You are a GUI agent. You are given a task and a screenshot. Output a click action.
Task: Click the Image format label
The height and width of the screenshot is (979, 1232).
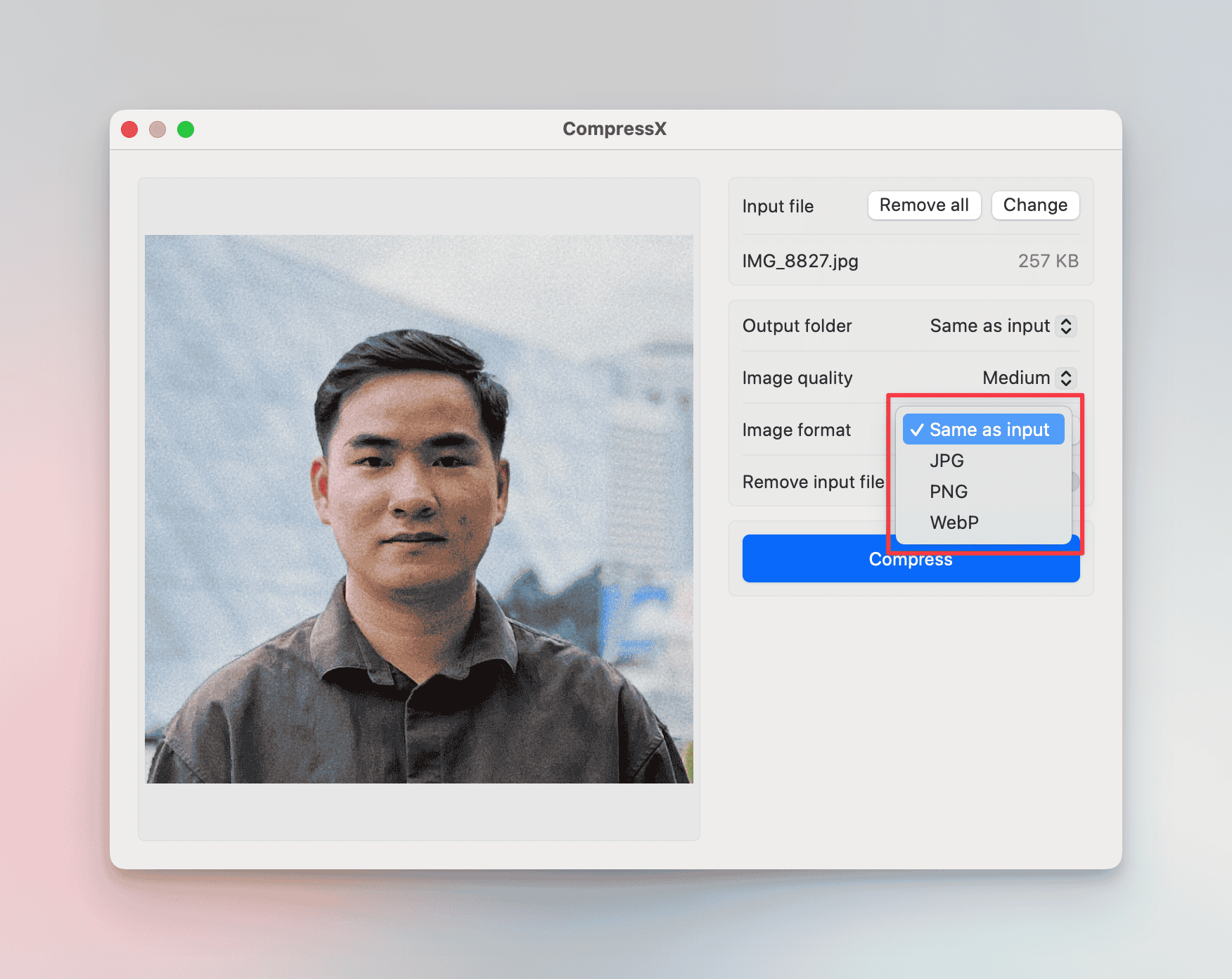coord(797,430)
